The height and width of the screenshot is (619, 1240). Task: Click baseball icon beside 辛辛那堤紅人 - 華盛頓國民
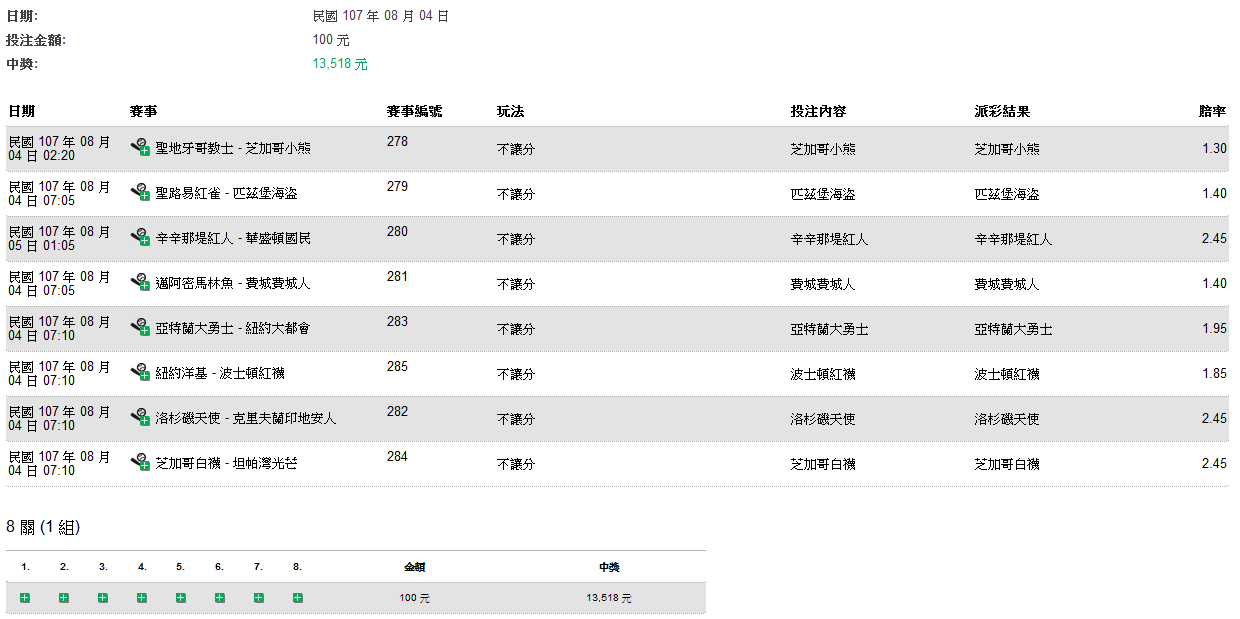(140, 237)
